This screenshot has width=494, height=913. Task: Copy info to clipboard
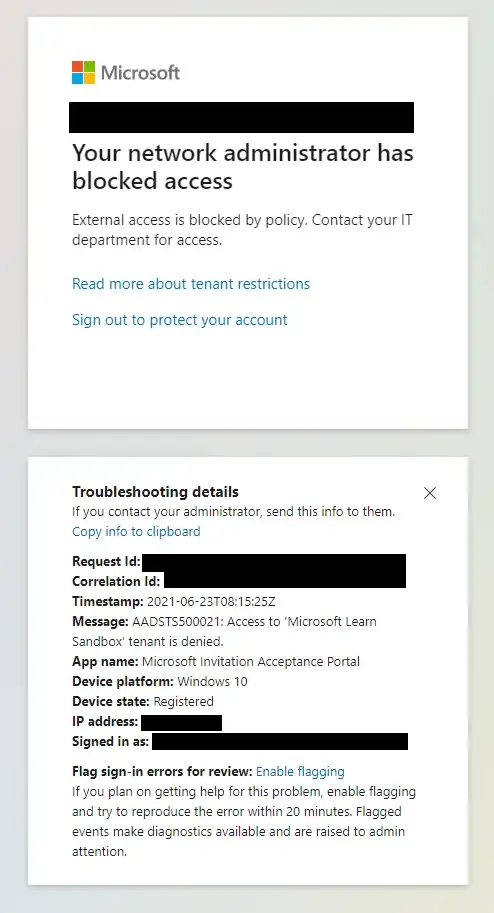coord(136,531)
